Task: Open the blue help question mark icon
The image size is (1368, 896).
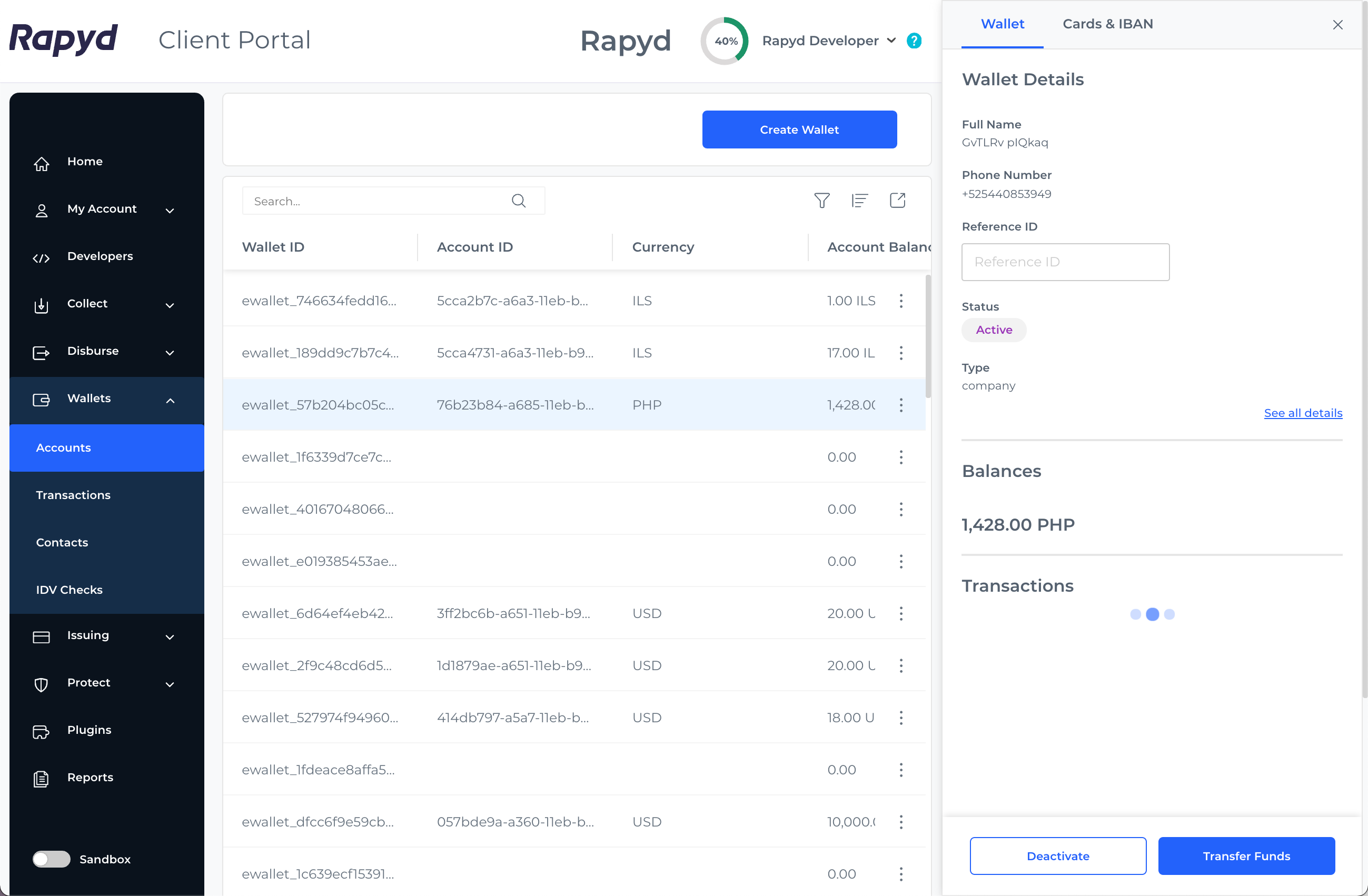Action: tap(914, 41)
